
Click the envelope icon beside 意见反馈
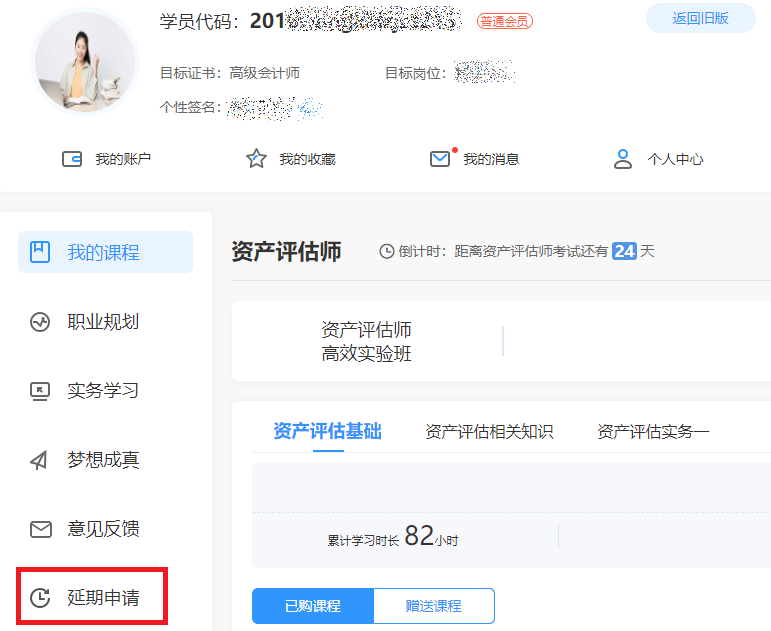coord(40,530)
